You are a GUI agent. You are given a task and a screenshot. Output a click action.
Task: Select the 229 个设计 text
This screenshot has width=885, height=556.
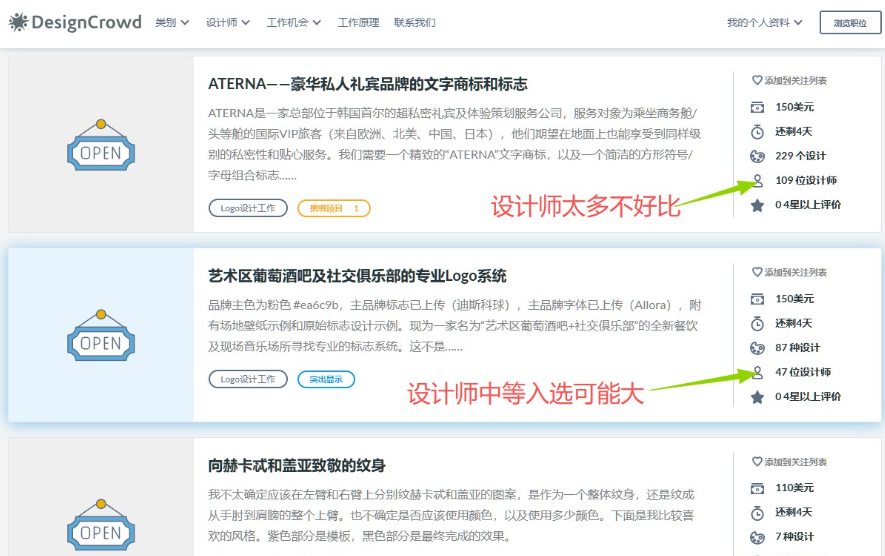tap(800, 156)
